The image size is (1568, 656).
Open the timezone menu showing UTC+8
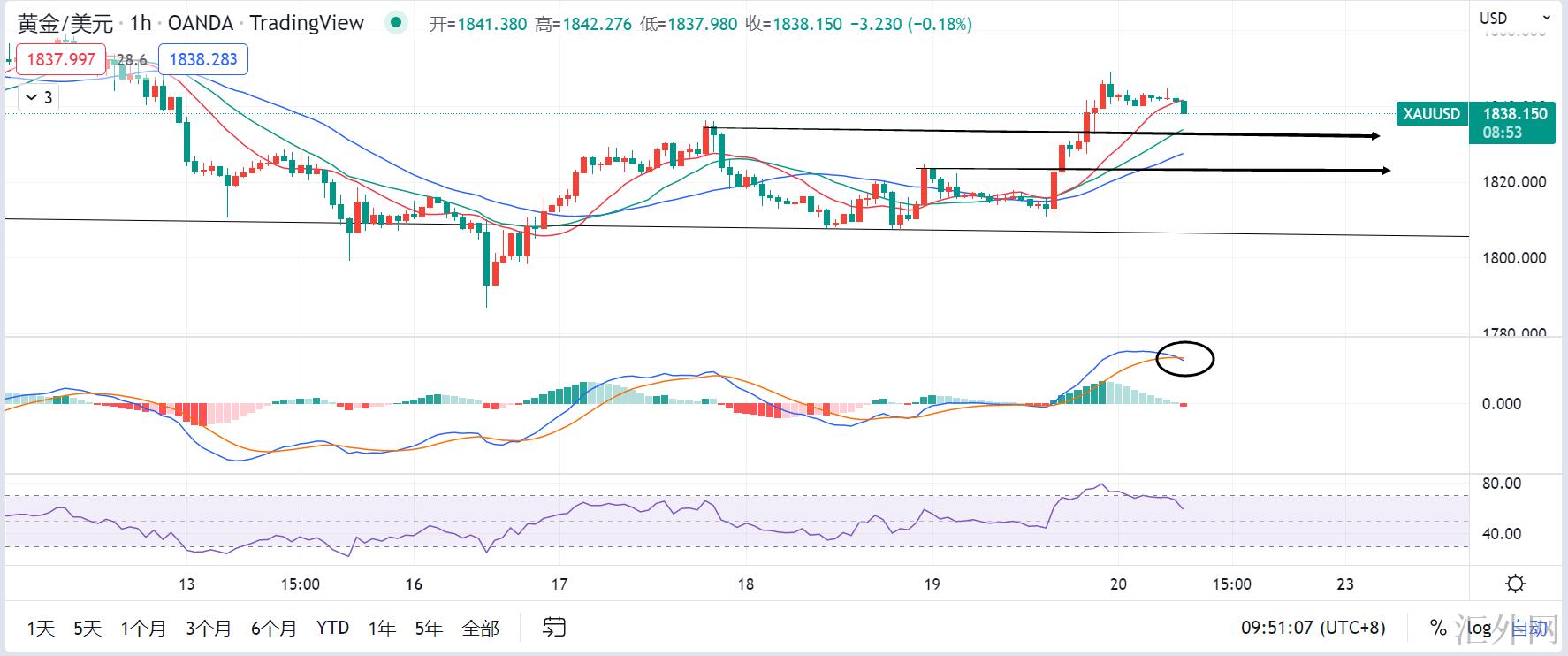[x=1313, y=628]
